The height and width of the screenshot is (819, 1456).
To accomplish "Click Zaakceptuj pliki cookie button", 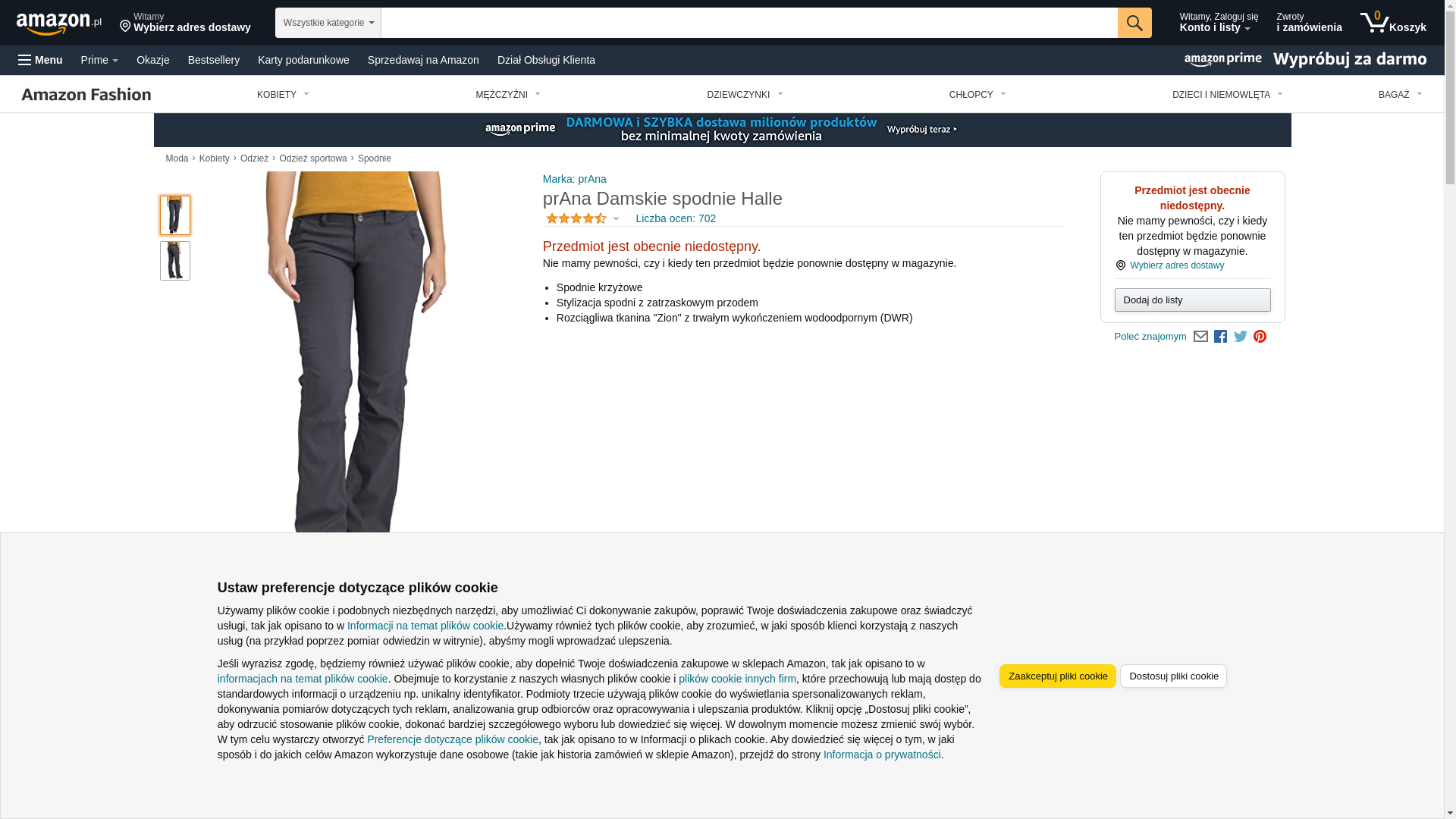I will [x=1057, y=676].
